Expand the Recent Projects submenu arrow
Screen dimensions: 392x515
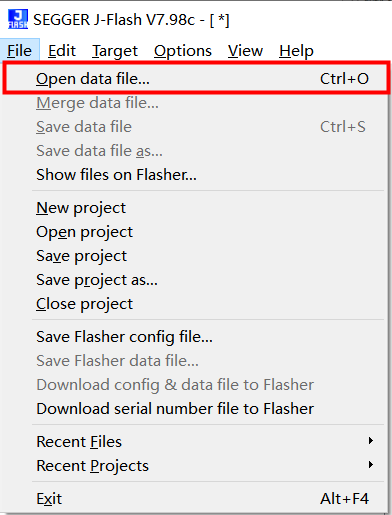point(371,465)
